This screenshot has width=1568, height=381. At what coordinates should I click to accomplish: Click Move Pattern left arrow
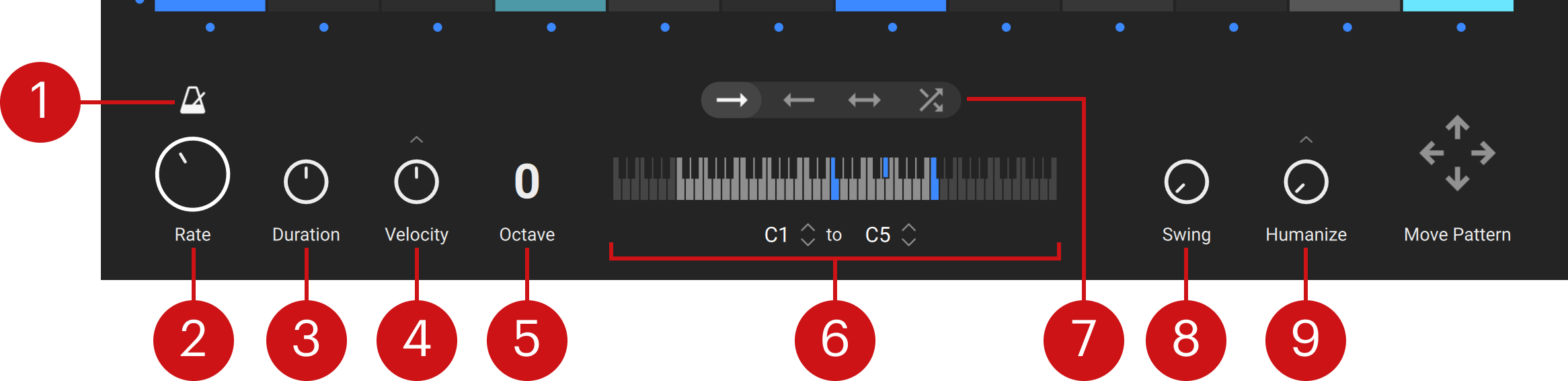pos(1432,153)
